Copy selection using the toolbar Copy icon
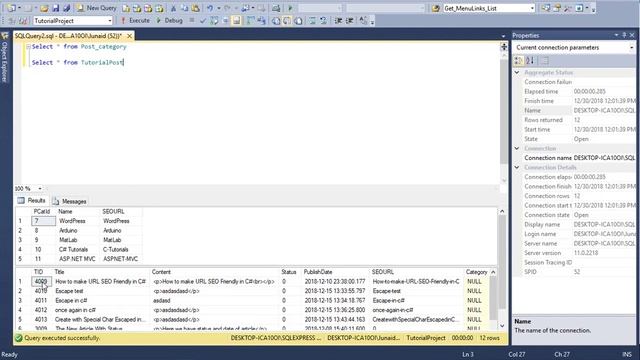The width and height of the screenshot is (640, 360). (x=184, y=8)
